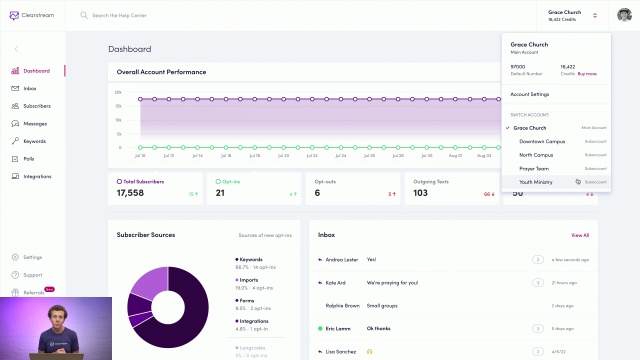The height and width of the screenshot is (360, 640).
Task: Switch to North Campus subaccount
Action: pyautogui.click(x=556, y=155)
